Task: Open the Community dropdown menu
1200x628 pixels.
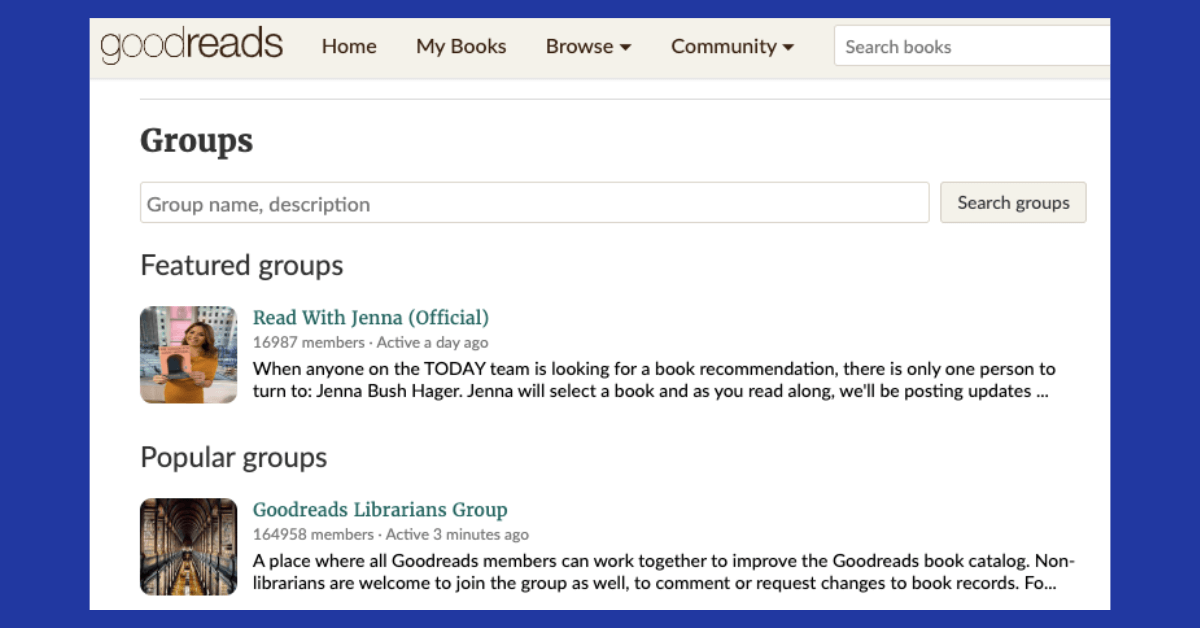Action: tap(732, 46)
